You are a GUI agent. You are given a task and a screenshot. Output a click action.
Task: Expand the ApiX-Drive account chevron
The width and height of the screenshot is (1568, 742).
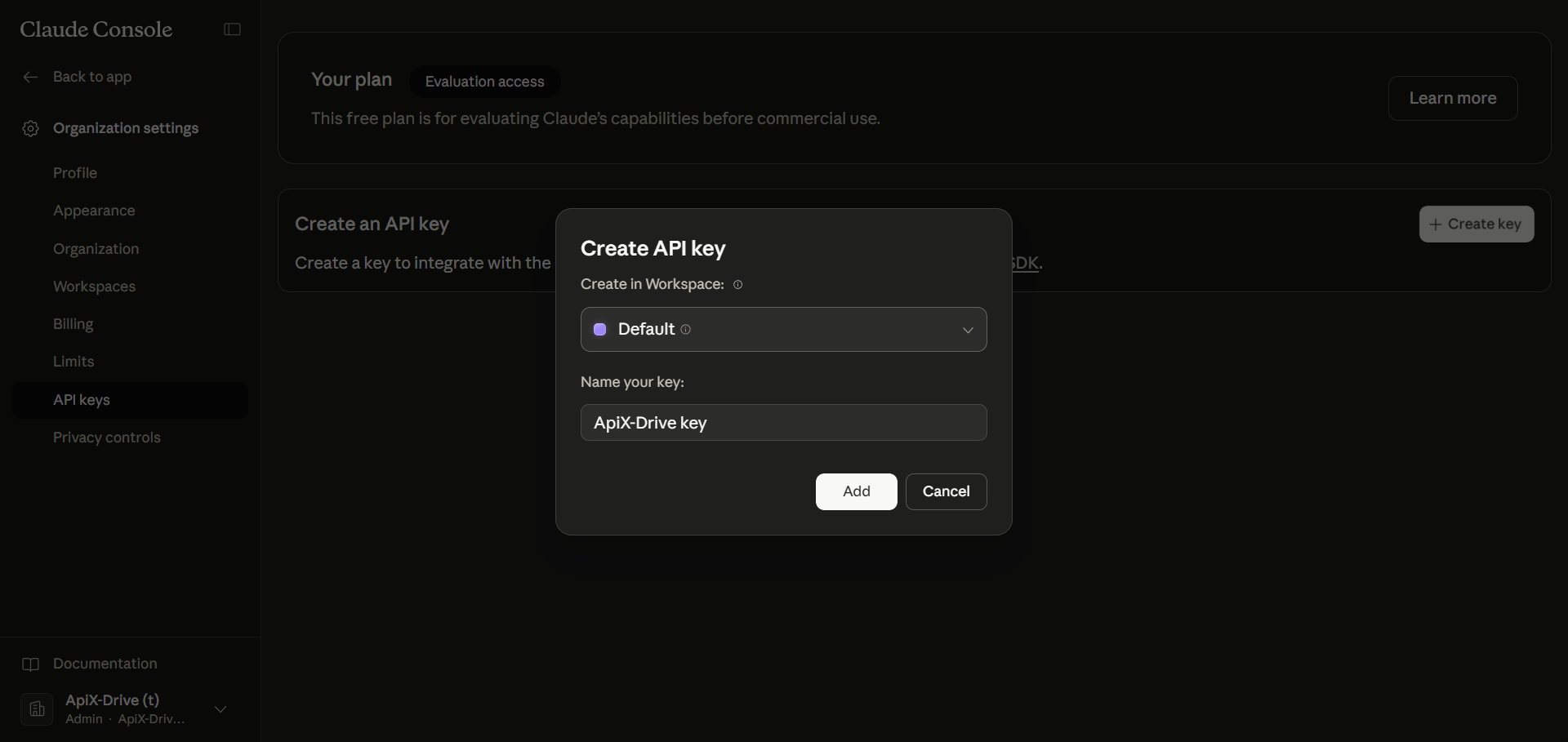[x=220, y=709]
